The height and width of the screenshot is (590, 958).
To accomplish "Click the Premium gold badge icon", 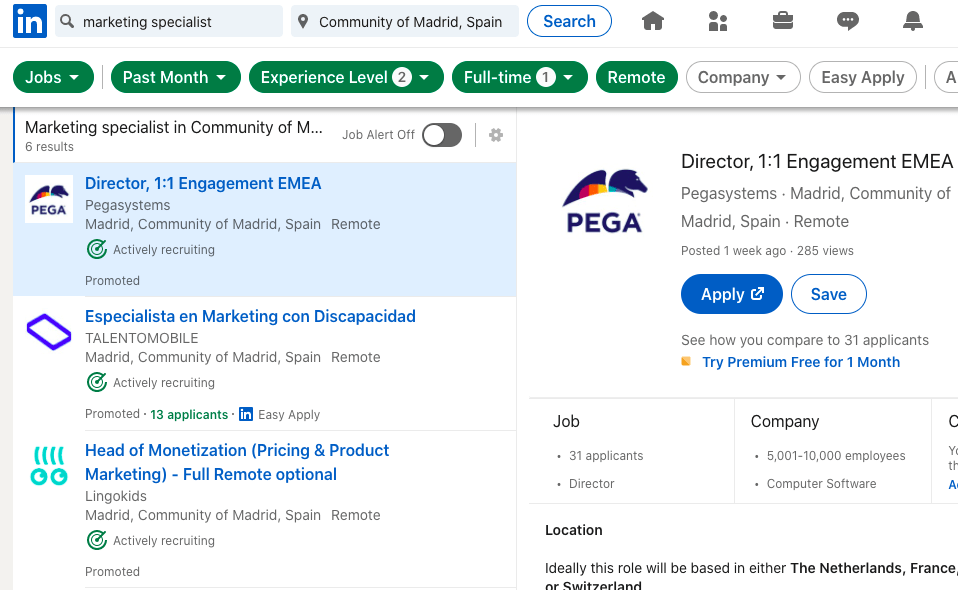I will [x=686, y=362].
